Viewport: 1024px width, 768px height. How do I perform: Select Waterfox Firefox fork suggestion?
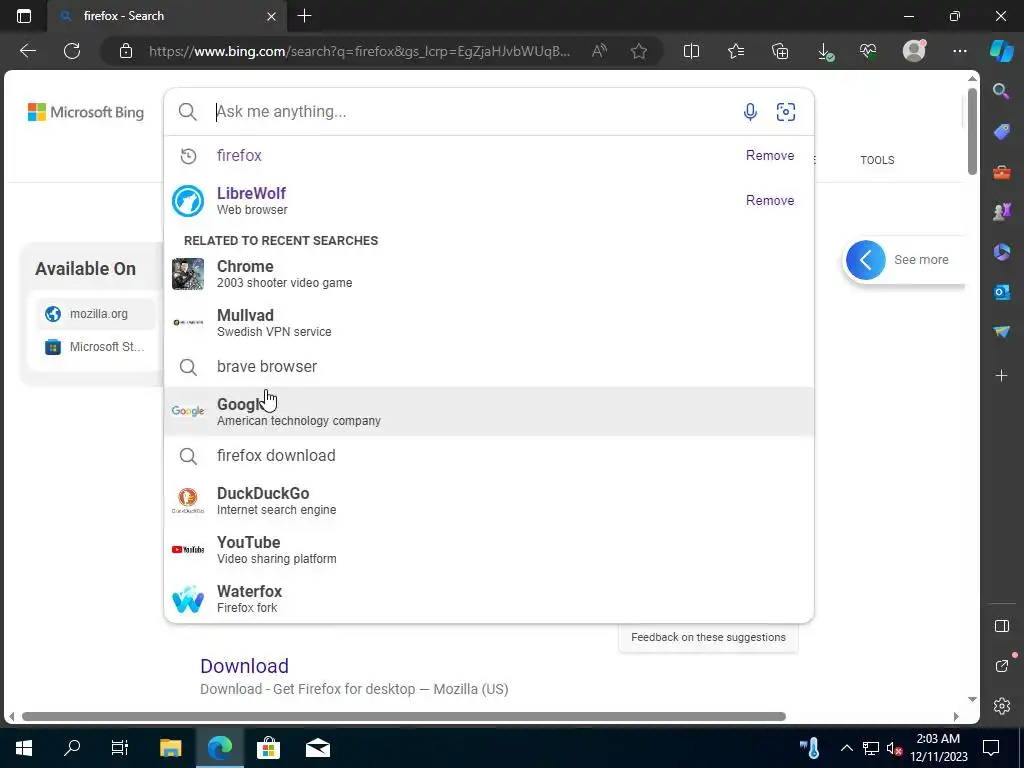point(488,599)
